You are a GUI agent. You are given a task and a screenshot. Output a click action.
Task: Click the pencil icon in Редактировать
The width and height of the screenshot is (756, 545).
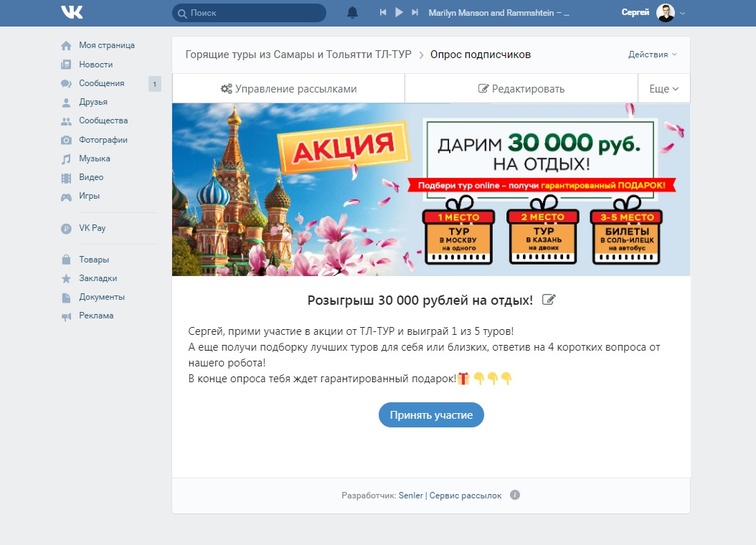point(483,88)
